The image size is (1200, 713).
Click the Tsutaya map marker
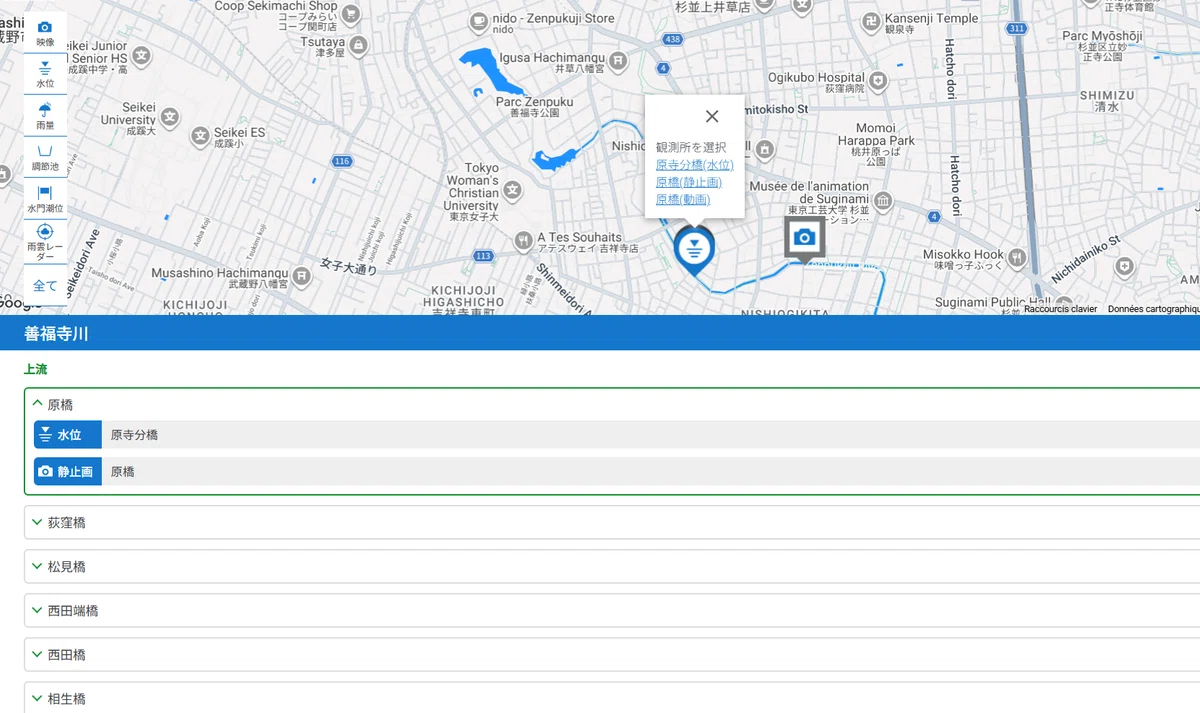pyautogui.click(x=359, y=45)
